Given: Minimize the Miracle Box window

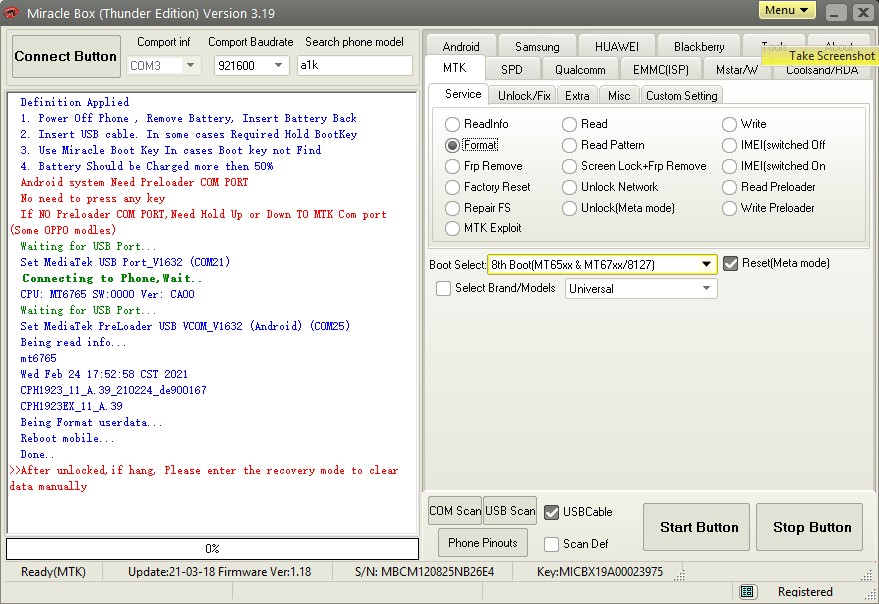Looking at the screenshot, I should (835, 12).
